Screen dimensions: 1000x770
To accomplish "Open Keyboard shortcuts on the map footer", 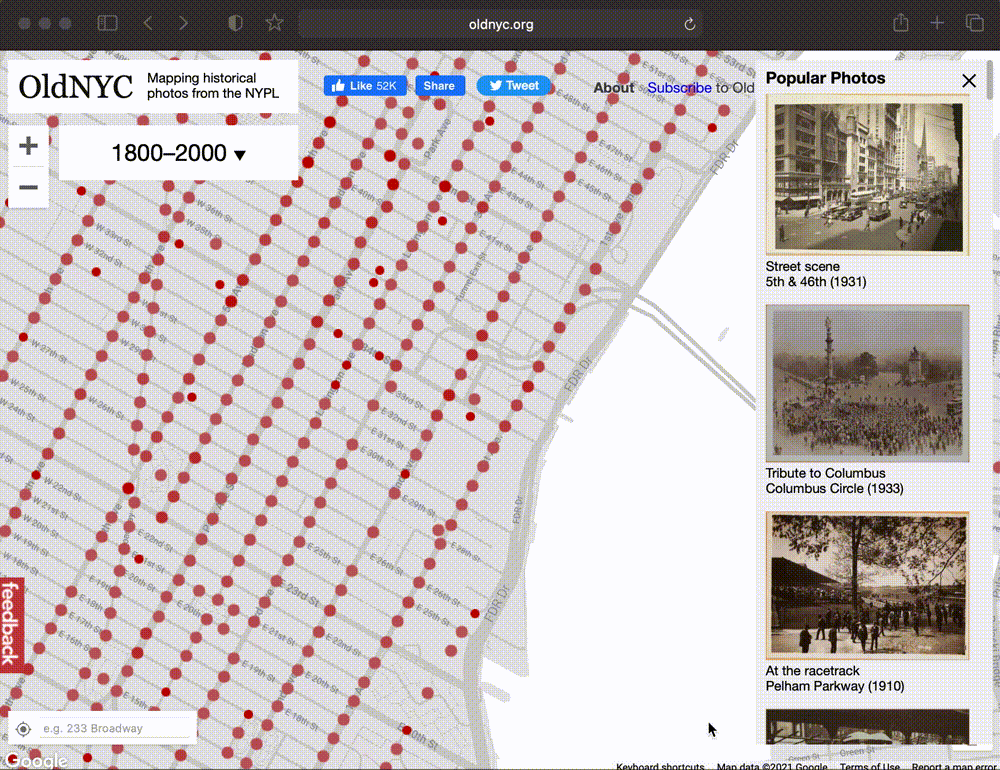I will pyautogui.click(x=660, y=766).
